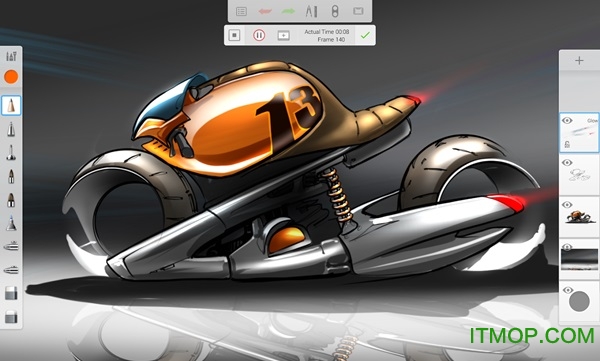The image size is (600, 361).
Task: Pick the fourth brush with dark tip
Action: point(11,176)
